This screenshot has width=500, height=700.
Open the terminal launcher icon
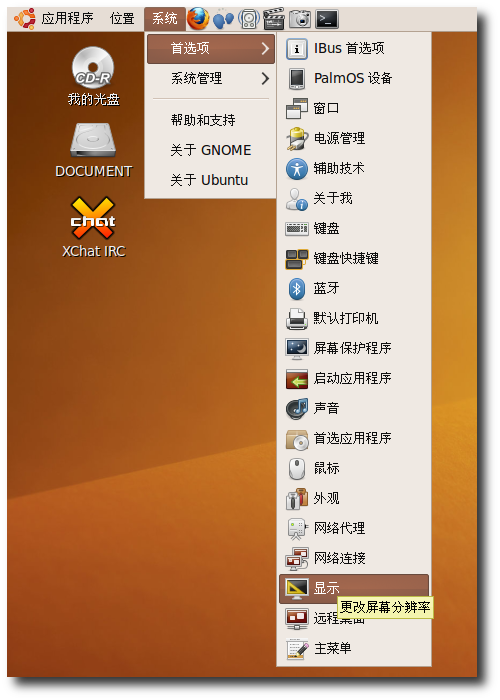pos(327,19)
